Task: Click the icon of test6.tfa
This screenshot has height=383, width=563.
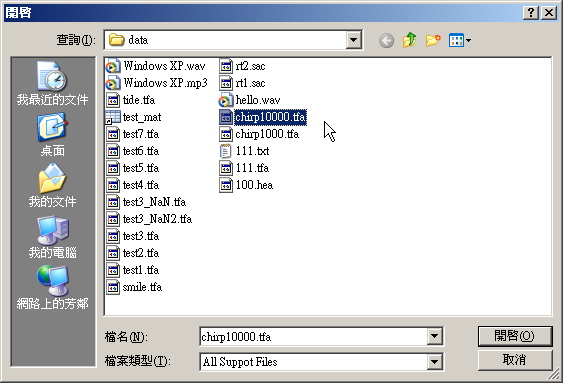Action: click(113, 151)
